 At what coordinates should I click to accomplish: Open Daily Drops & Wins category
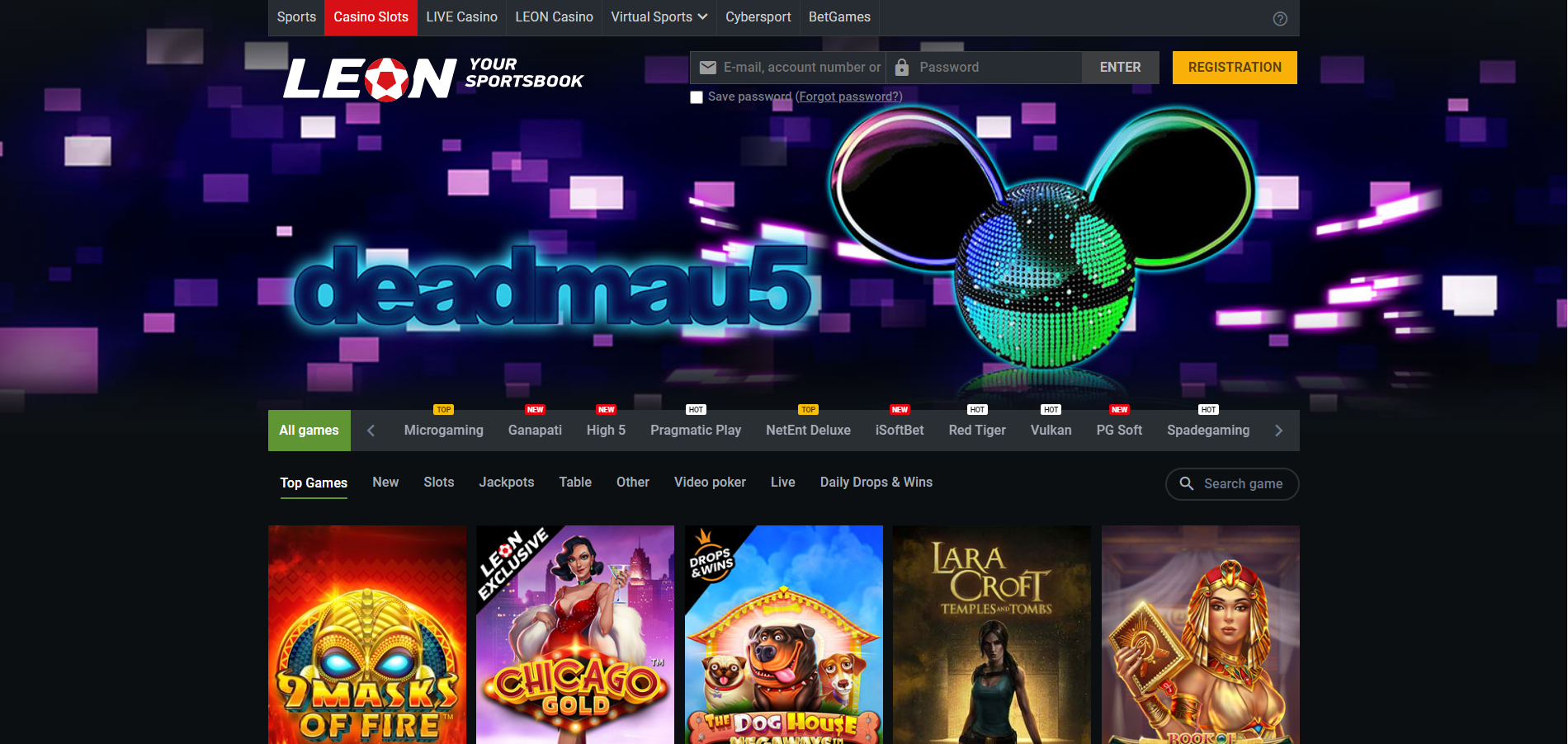876,483
